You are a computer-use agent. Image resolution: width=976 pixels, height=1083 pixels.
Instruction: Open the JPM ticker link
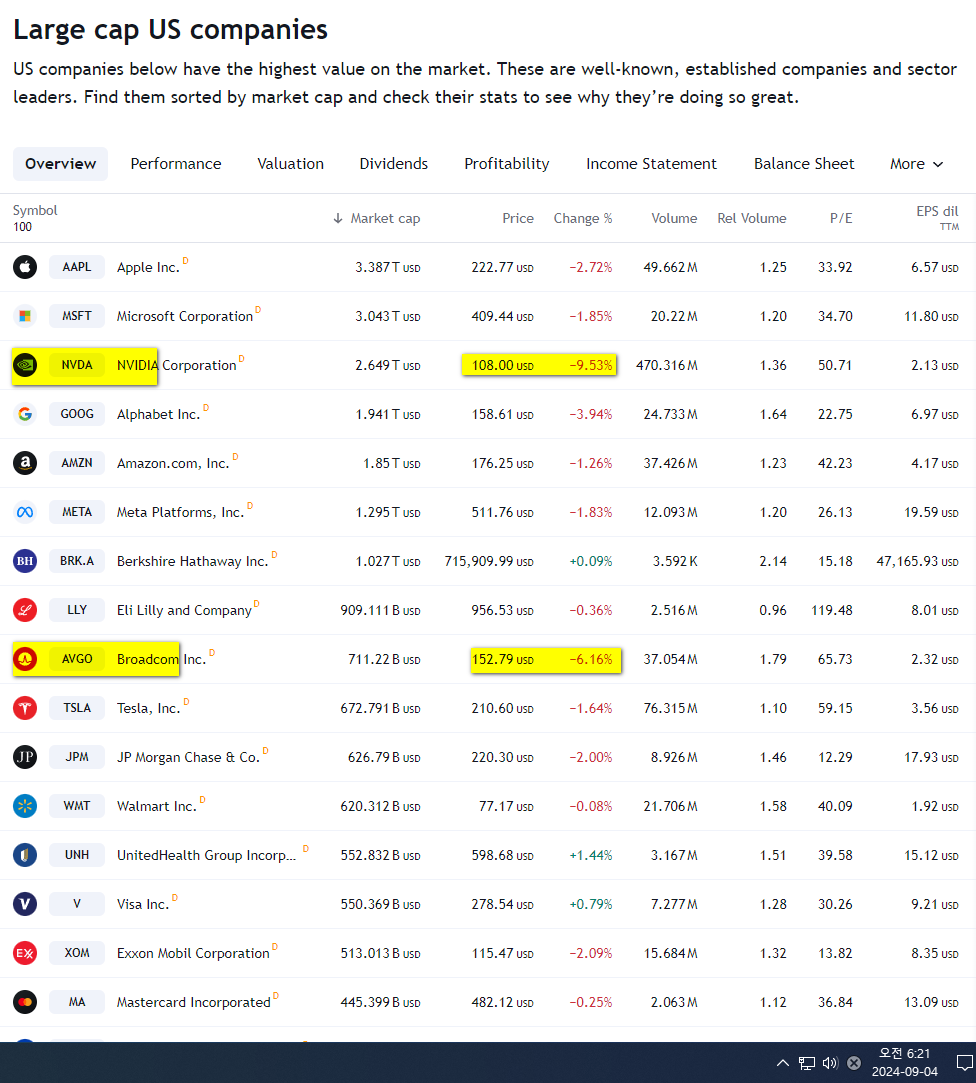[77, 757]
